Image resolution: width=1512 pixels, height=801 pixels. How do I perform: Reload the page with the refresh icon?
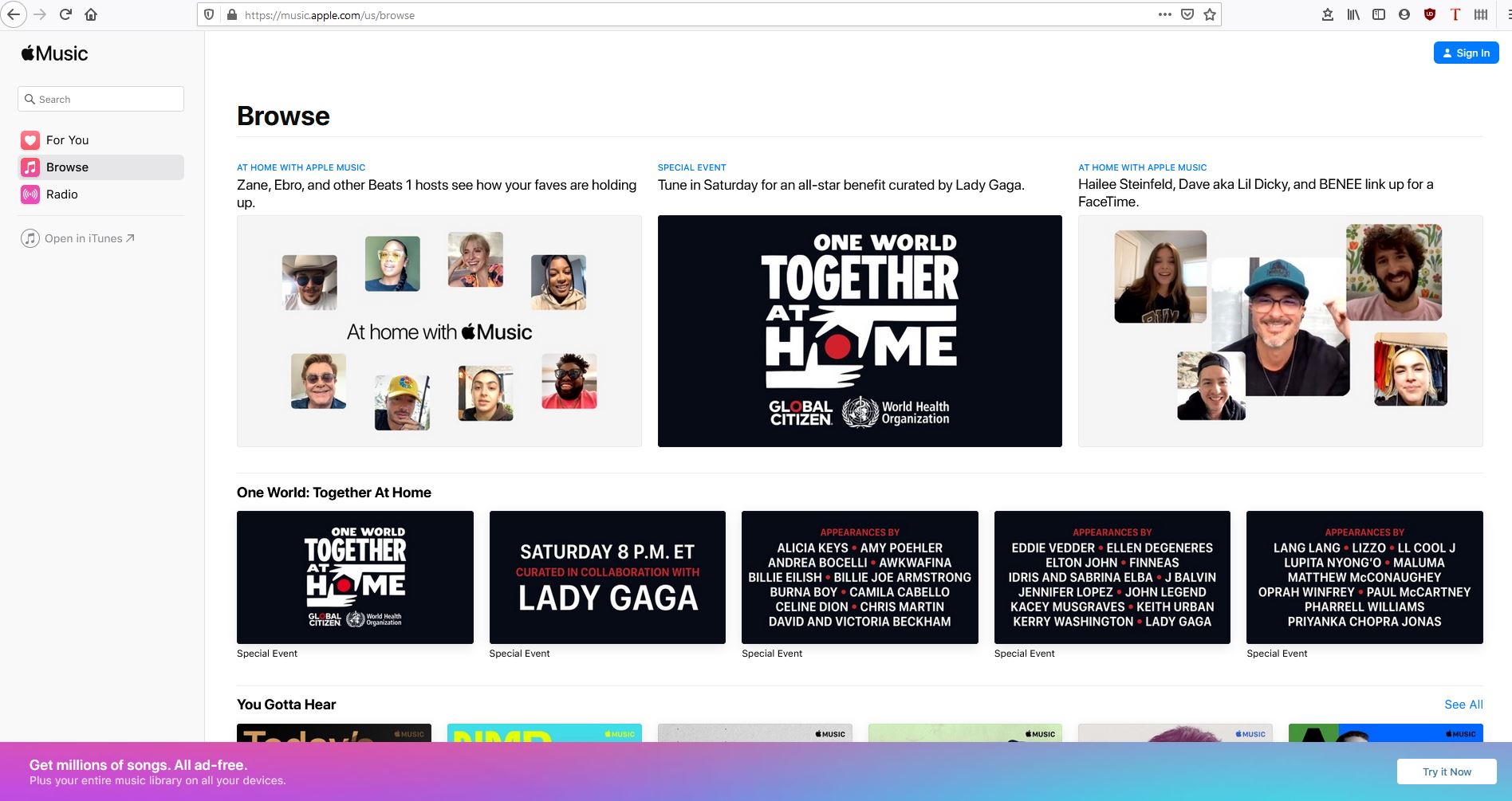(65, 14)
